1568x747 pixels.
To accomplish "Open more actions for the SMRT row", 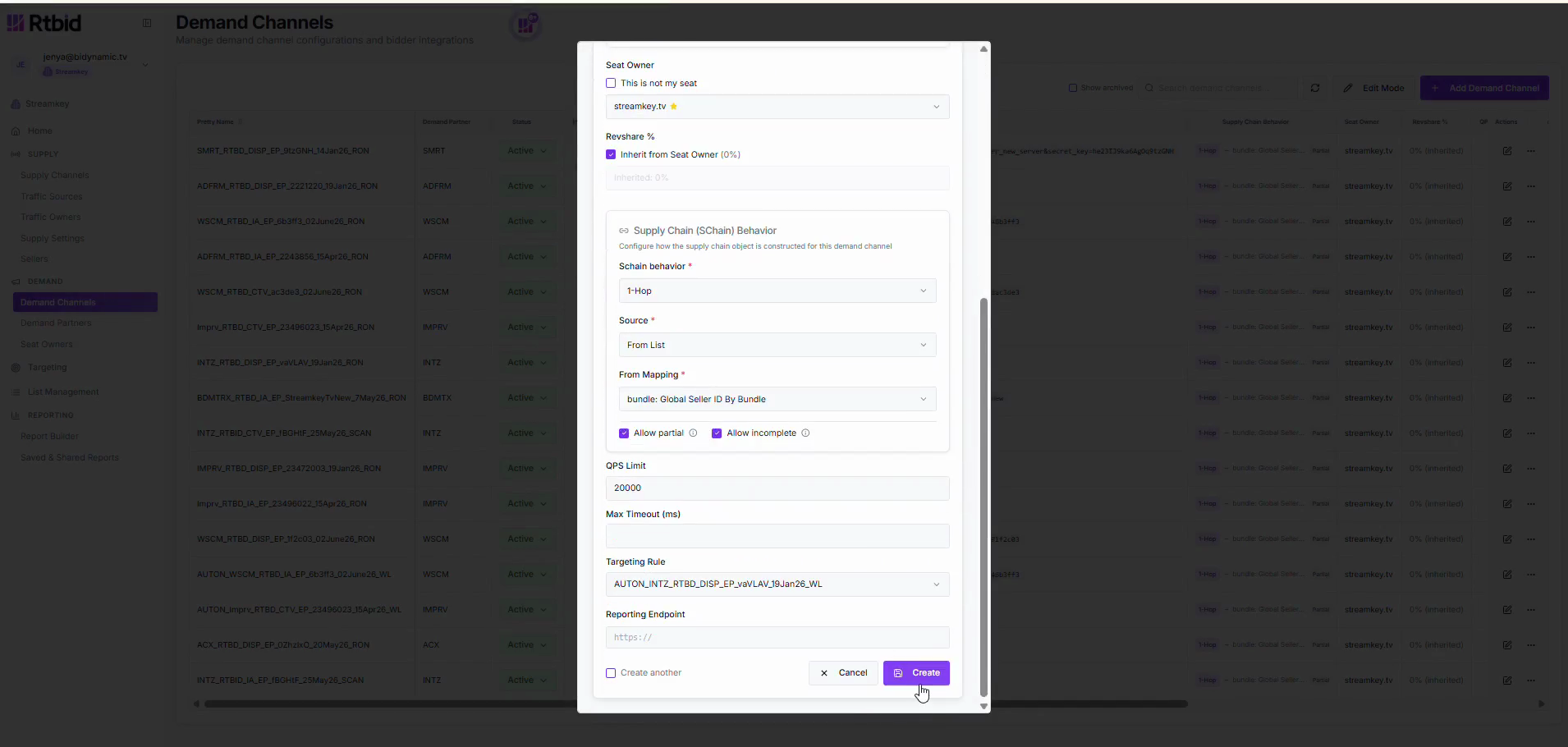I will (x=1531, y=151).
